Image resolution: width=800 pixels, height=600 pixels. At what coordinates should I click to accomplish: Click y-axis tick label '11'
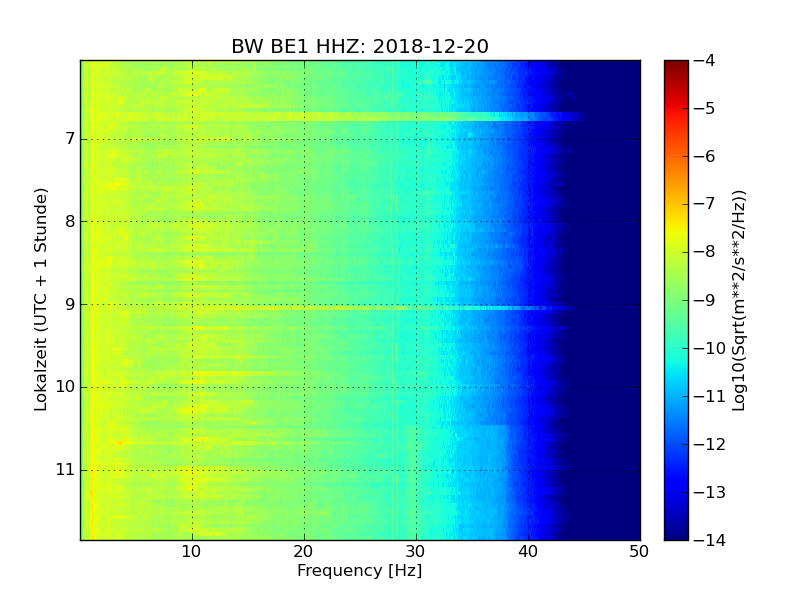click(x=65, y=470)
